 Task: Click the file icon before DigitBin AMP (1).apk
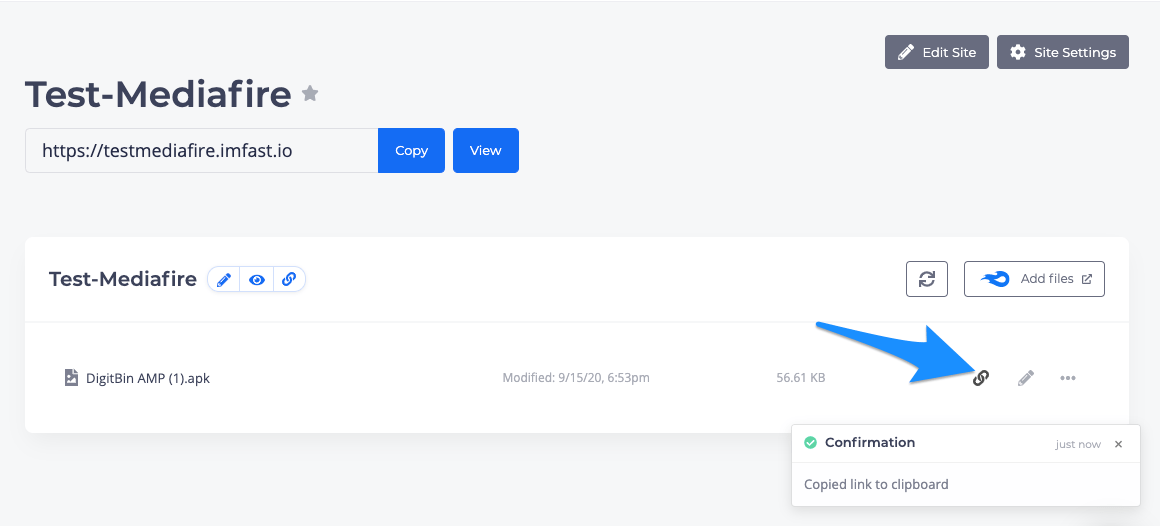click(x=71, y=378)
